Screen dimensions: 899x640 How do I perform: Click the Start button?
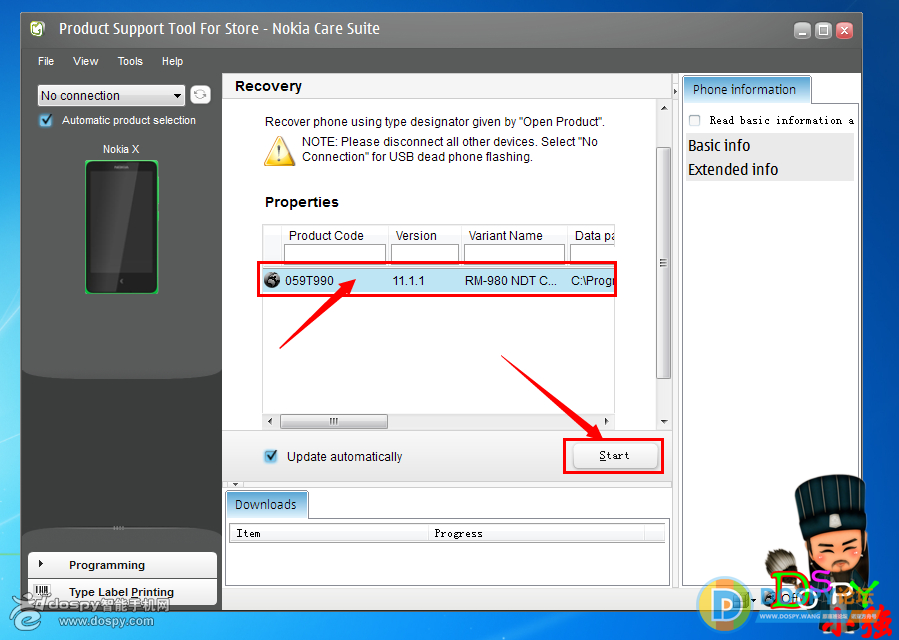click(x=615, y=455)
